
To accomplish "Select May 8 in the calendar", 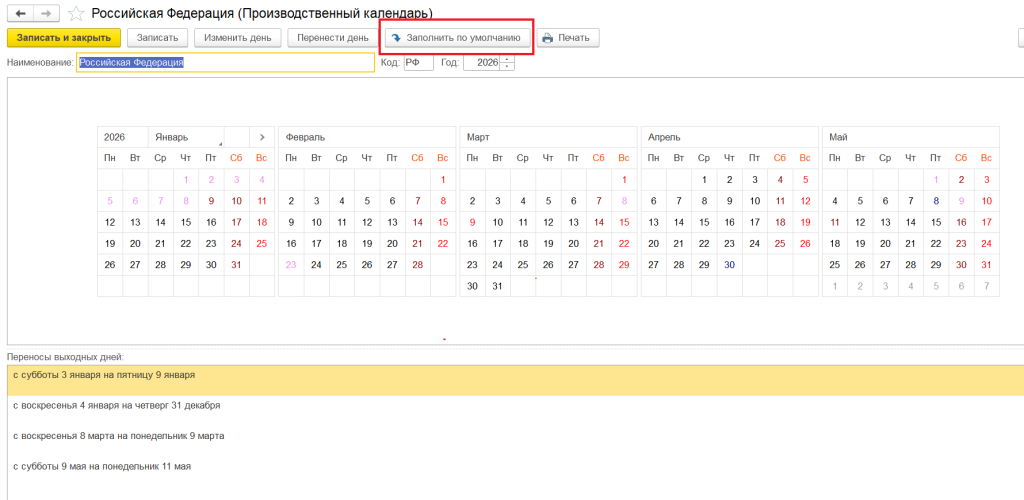I will coord(936,201).
